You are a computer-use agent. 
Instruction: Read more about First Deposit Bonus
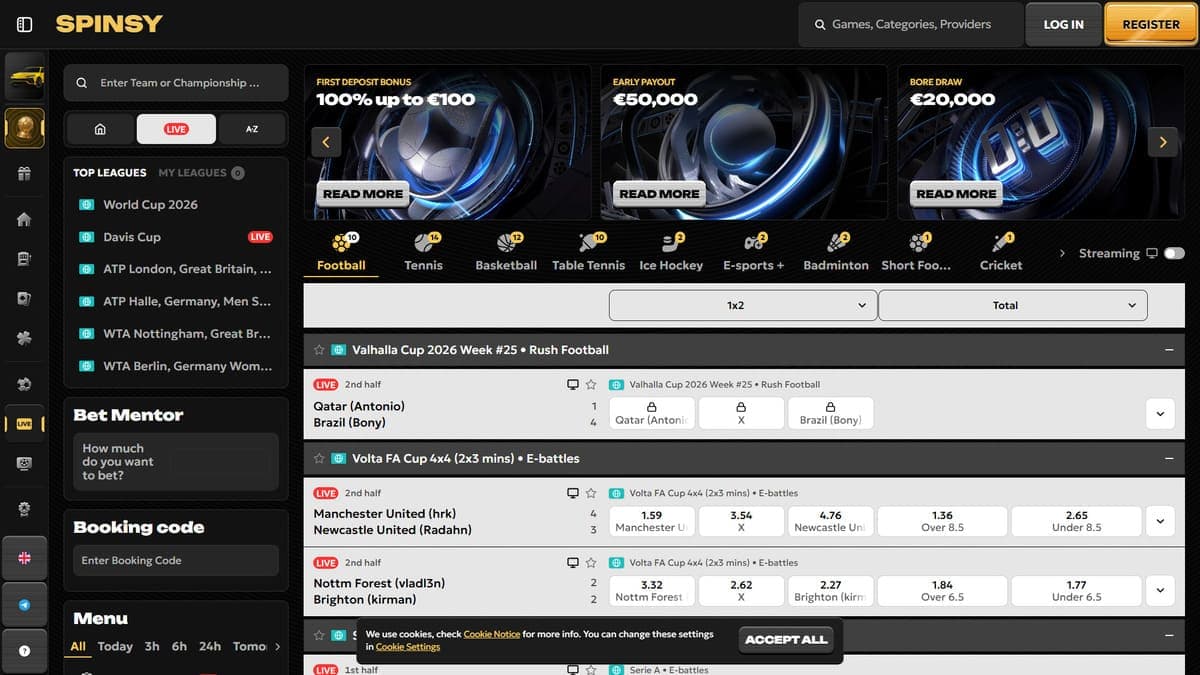(363, 194)
